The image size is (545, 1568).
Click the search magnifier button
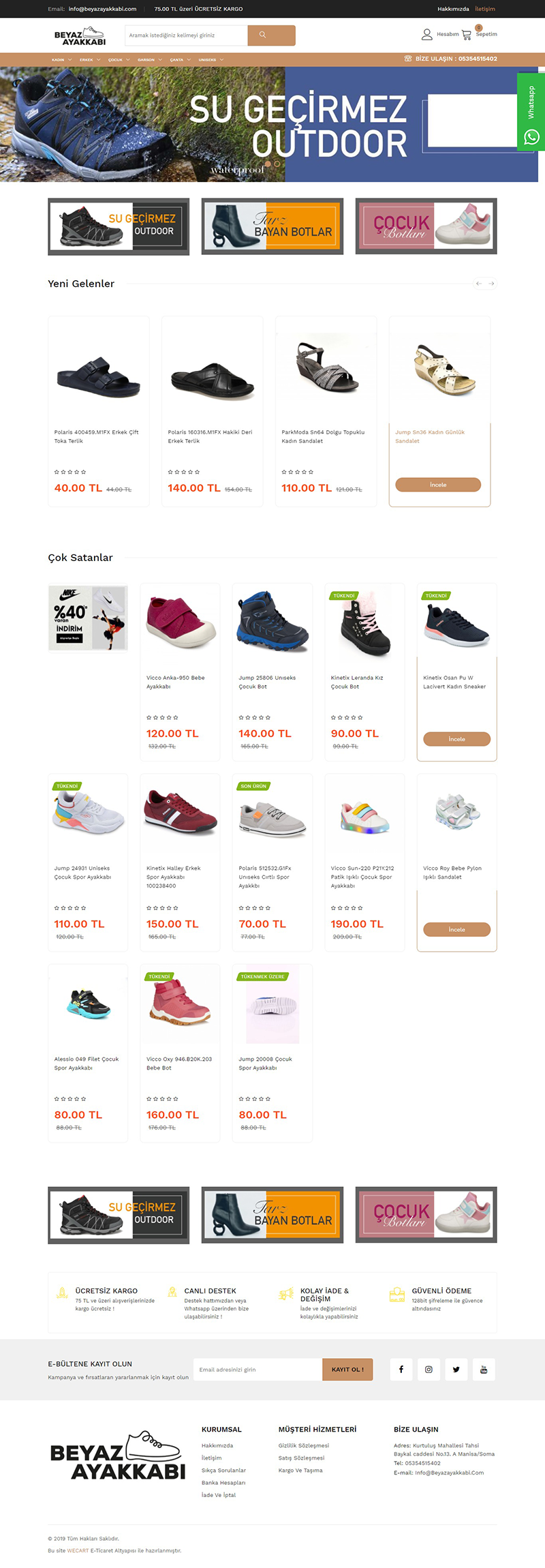coord(271,35)
